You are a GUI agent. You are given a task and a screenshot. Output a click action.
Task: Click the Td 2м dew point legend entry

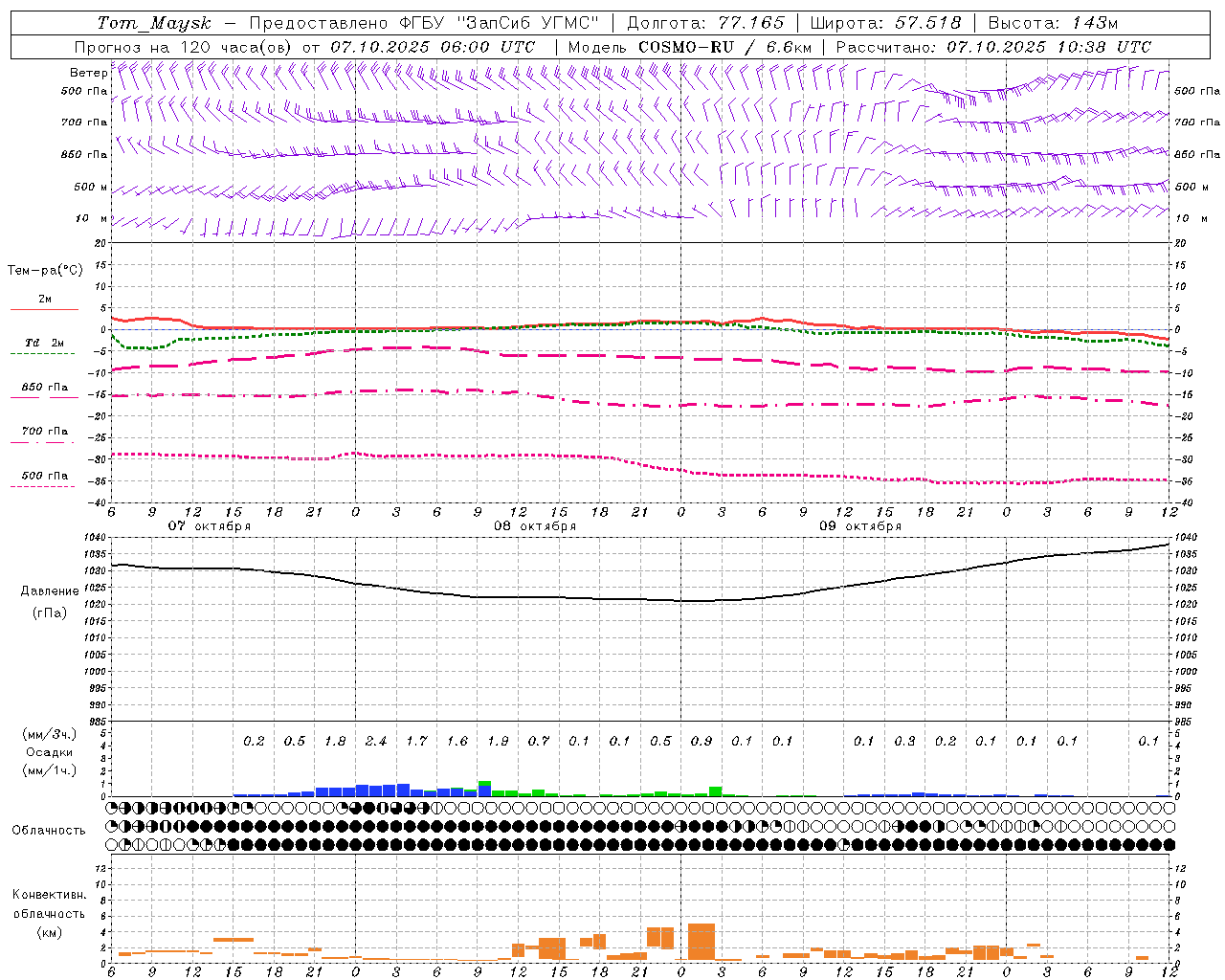tap(44, 343)
